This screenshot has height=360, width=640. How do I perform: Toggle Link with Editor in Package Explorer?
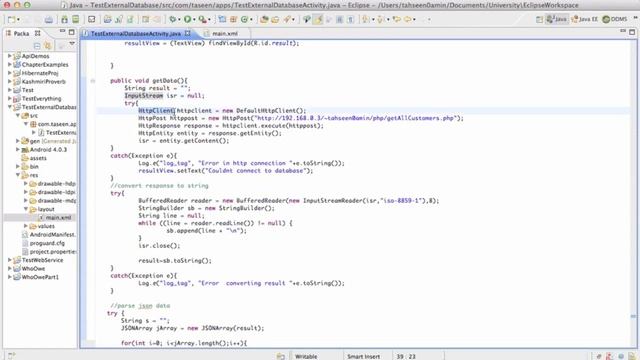tap(47, 46)
